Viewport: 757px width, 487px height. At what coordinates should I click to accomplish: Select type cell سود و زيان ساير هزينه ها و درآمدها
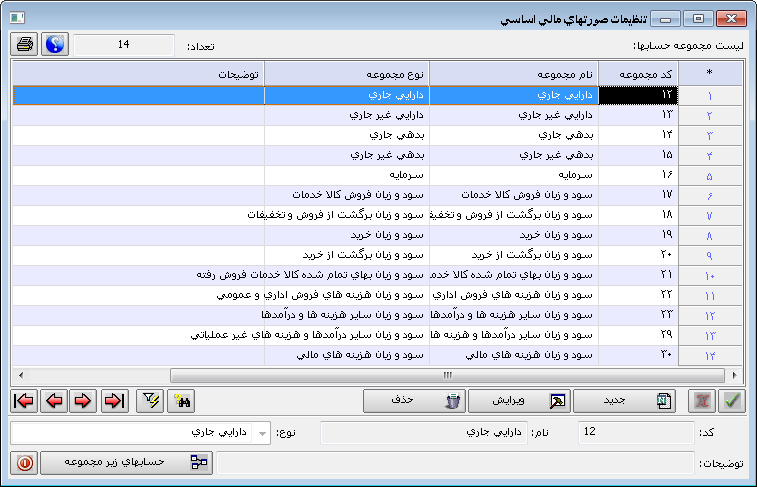(x=347, y=315)
